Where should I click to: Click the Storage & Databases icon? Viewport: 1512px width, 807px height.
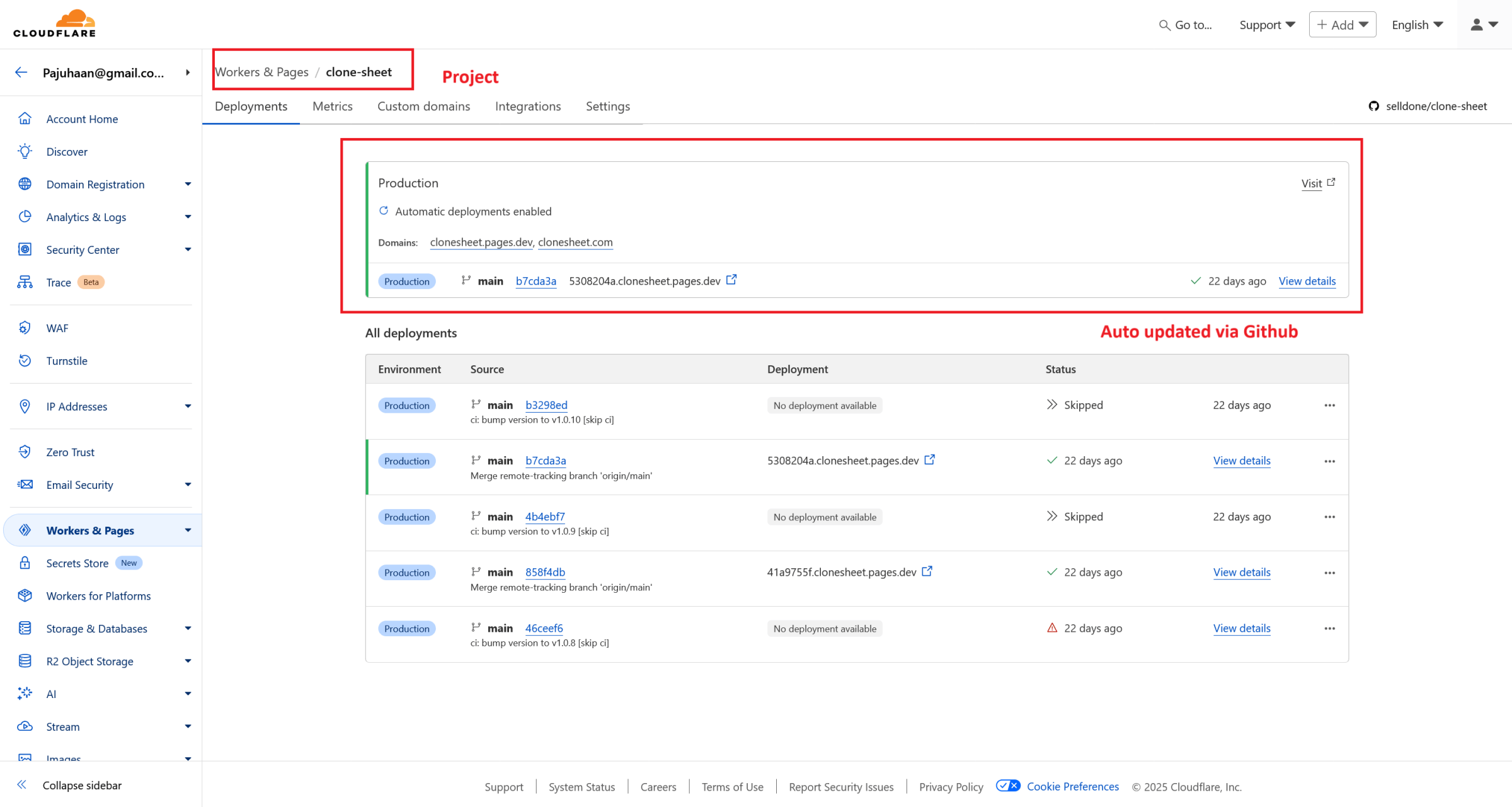[x=25, y=628]
